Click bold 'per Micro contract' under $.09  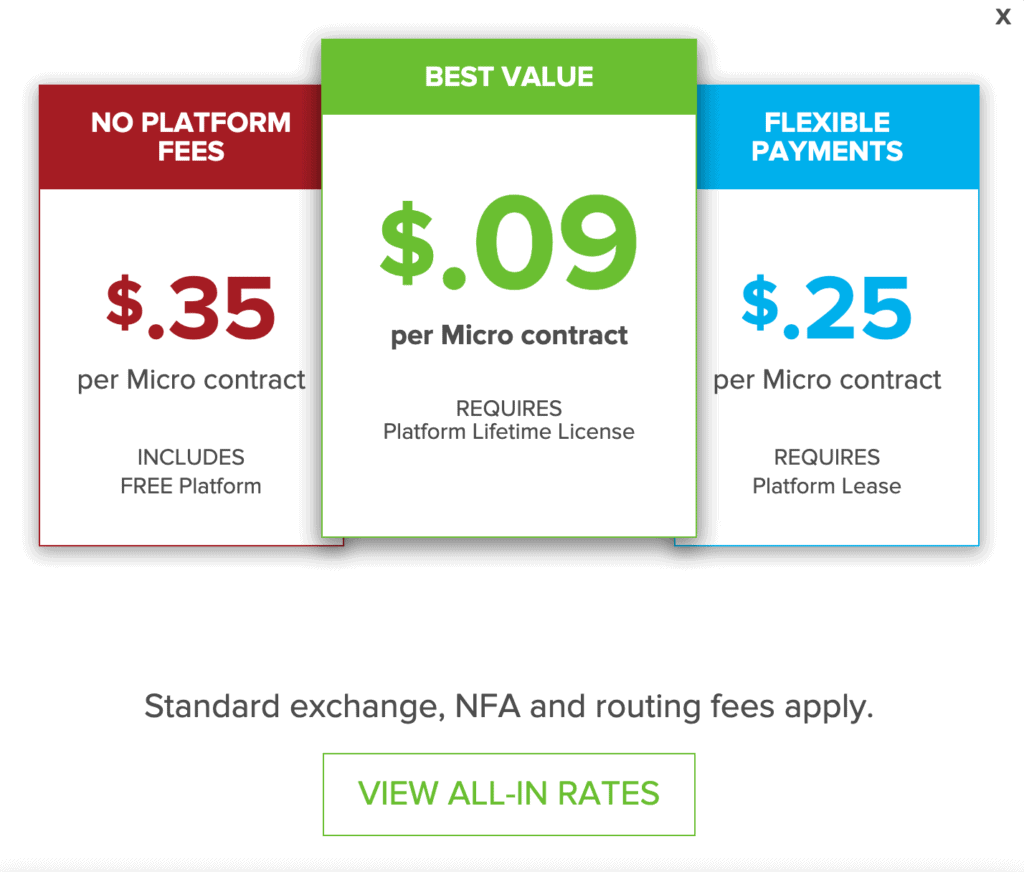coord(509,336)
